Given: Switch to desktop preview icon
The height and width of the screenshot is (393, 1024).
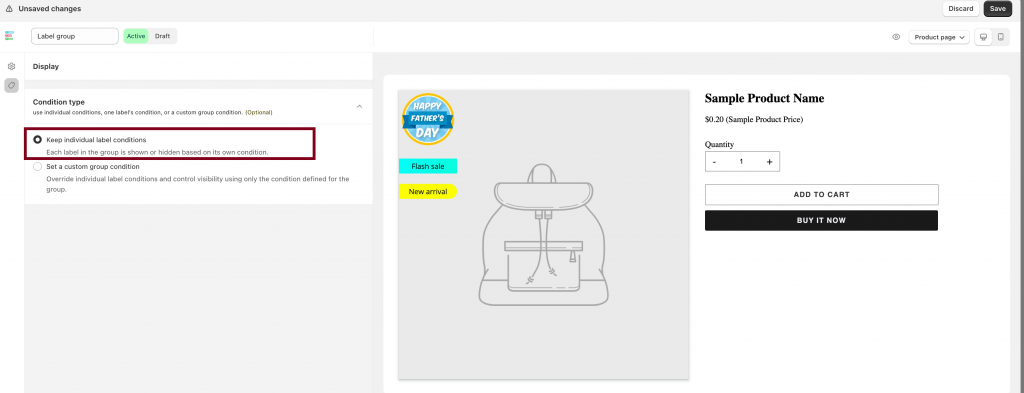Looking at the screenshot, I should pos(983,37).
